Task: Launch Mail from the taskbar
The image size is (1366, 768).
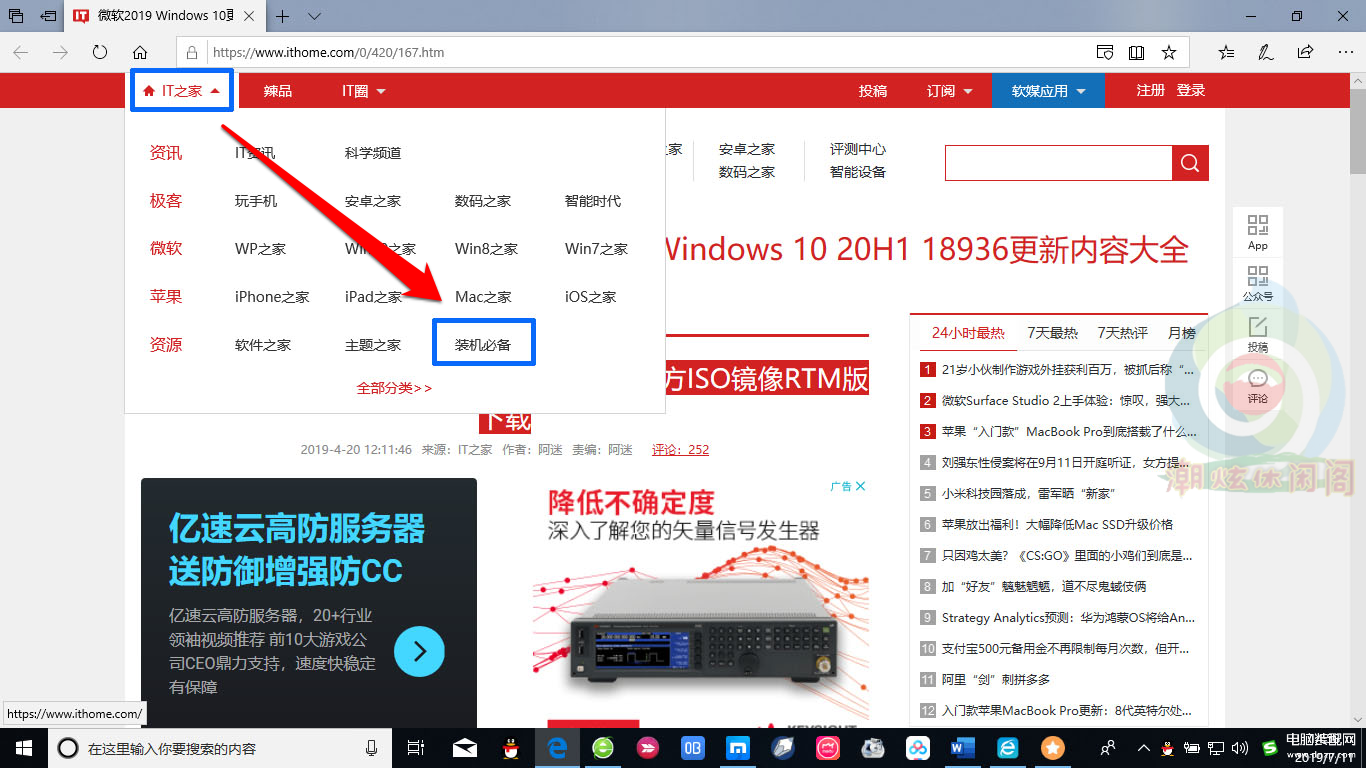Action: (x=464, y=747)
